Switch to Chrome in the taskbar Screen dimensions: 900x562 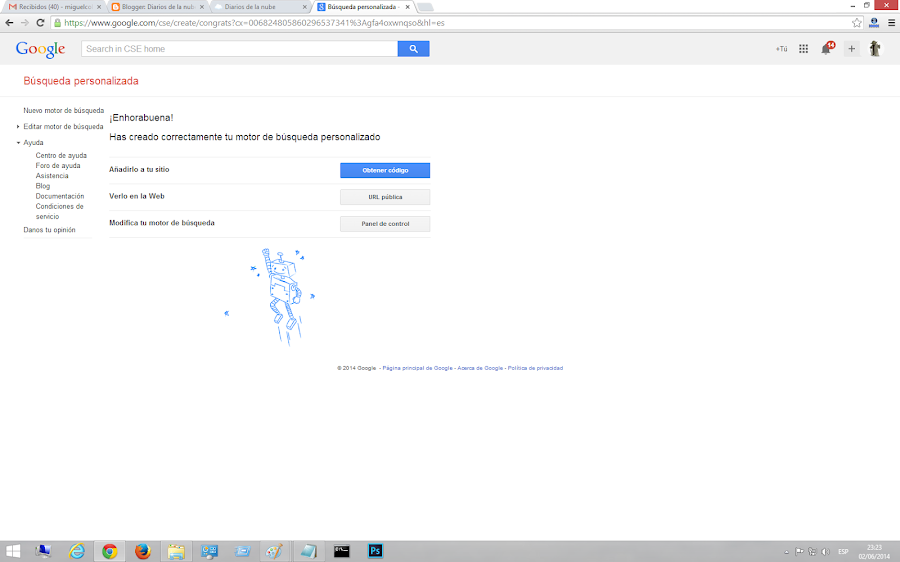pyautogui.click(x=110, y=552)
